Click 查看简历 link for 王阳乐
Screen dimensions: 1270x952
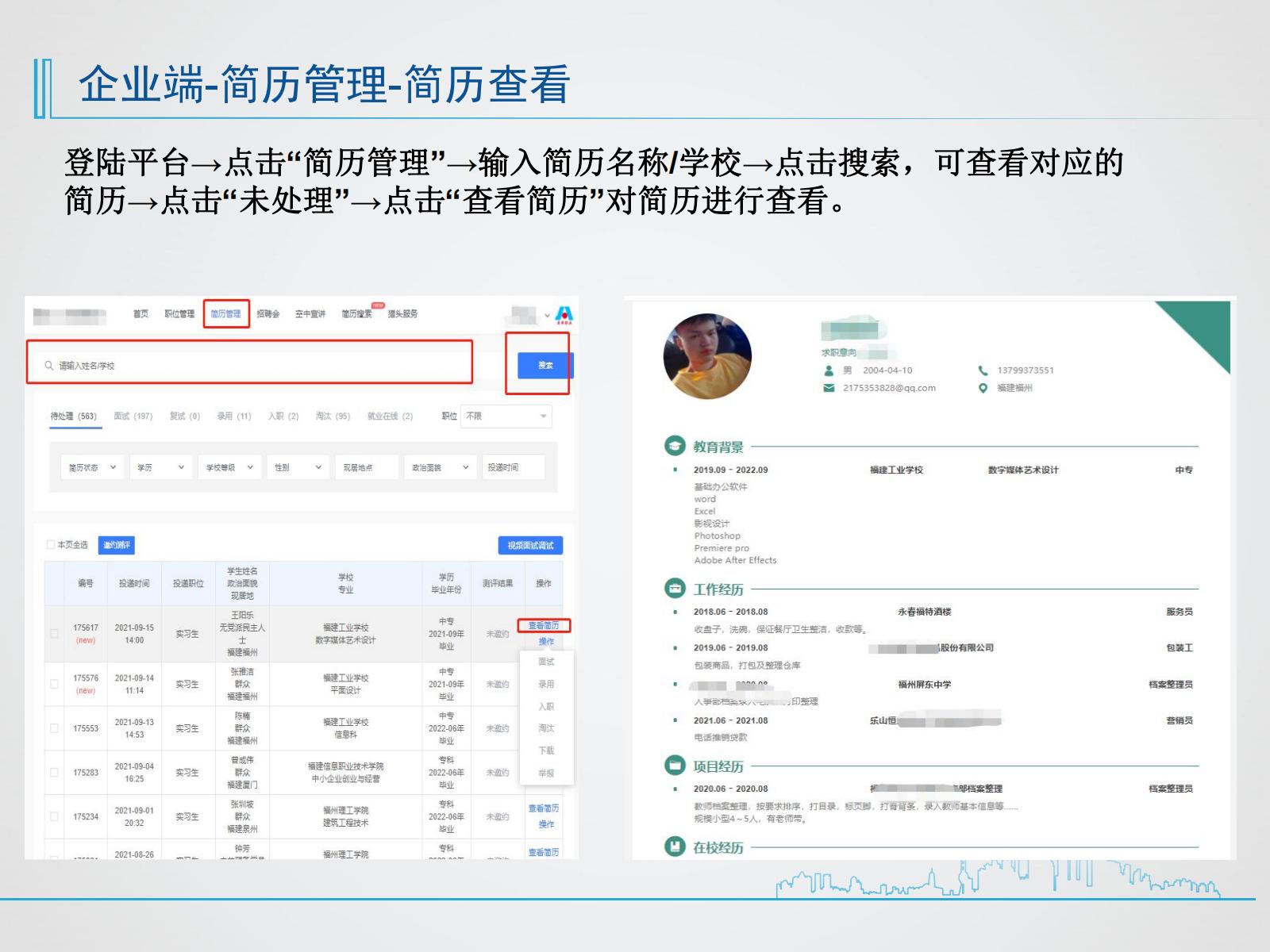point(544,626)
